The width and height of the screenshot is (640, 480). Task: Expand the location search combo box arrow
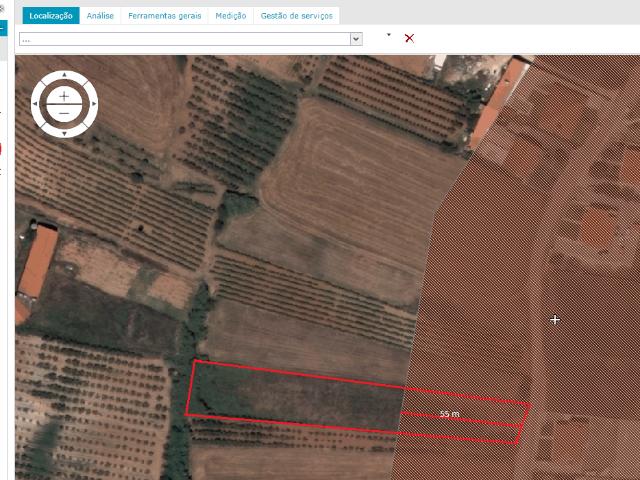[x=356, y=39]
